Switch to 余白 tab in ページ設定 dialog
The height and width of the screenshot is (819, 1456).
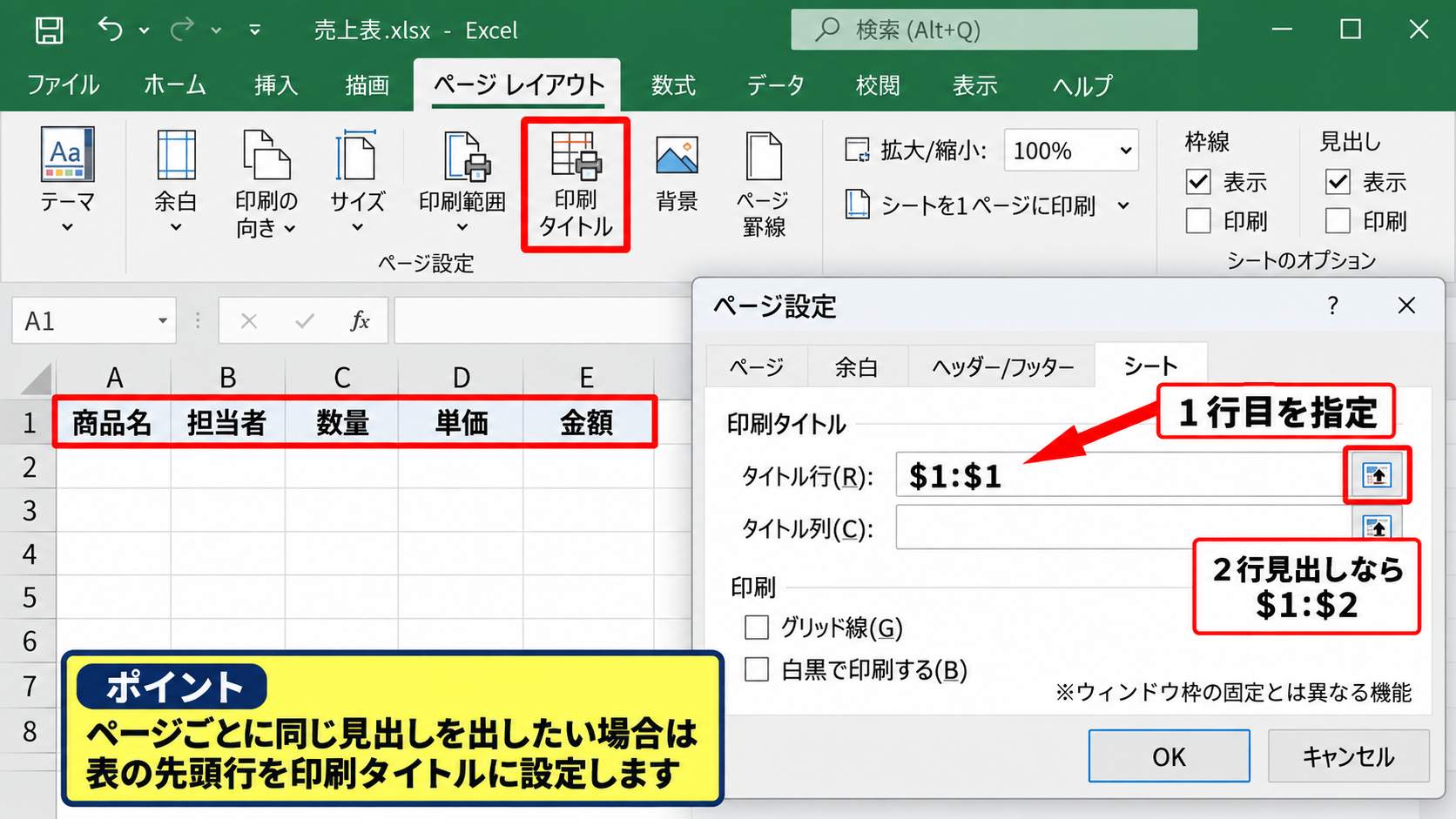pyautogui.click(x=857, y=366)
